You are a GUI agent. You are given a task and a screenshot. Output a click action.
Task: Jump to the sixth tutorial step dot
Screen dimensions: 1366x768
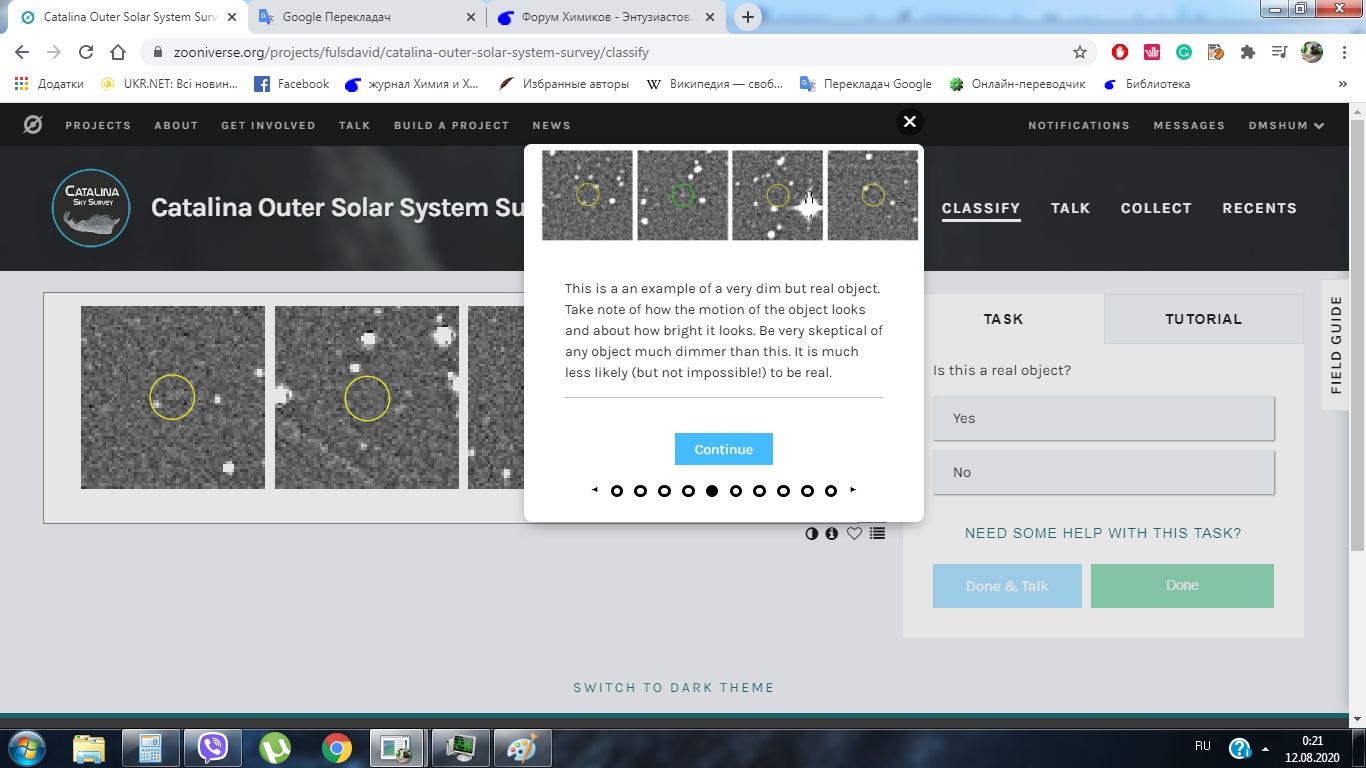(x=736, y=491)
